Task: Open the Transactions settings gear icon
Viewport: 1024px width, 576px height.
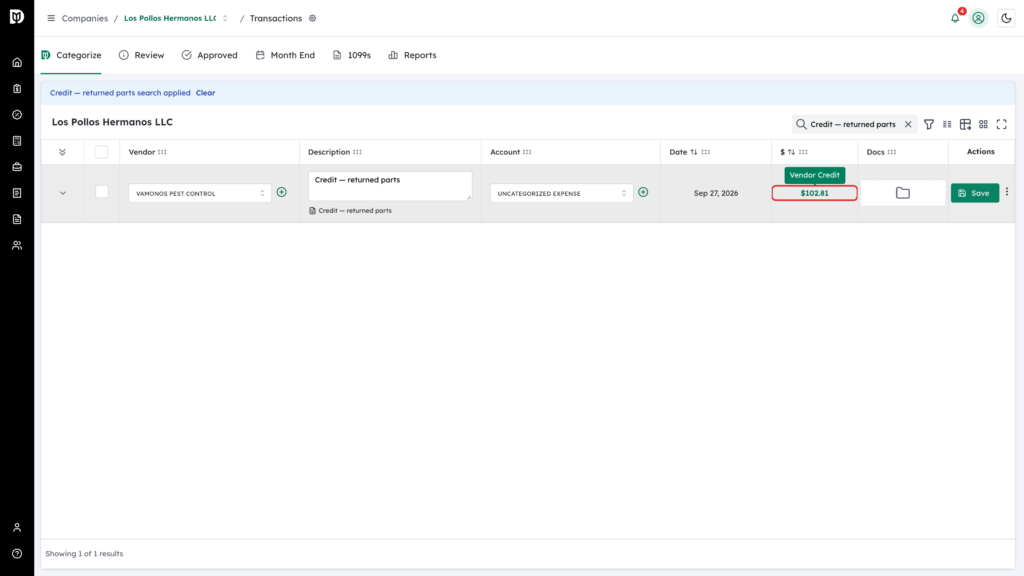Action: 313,18
